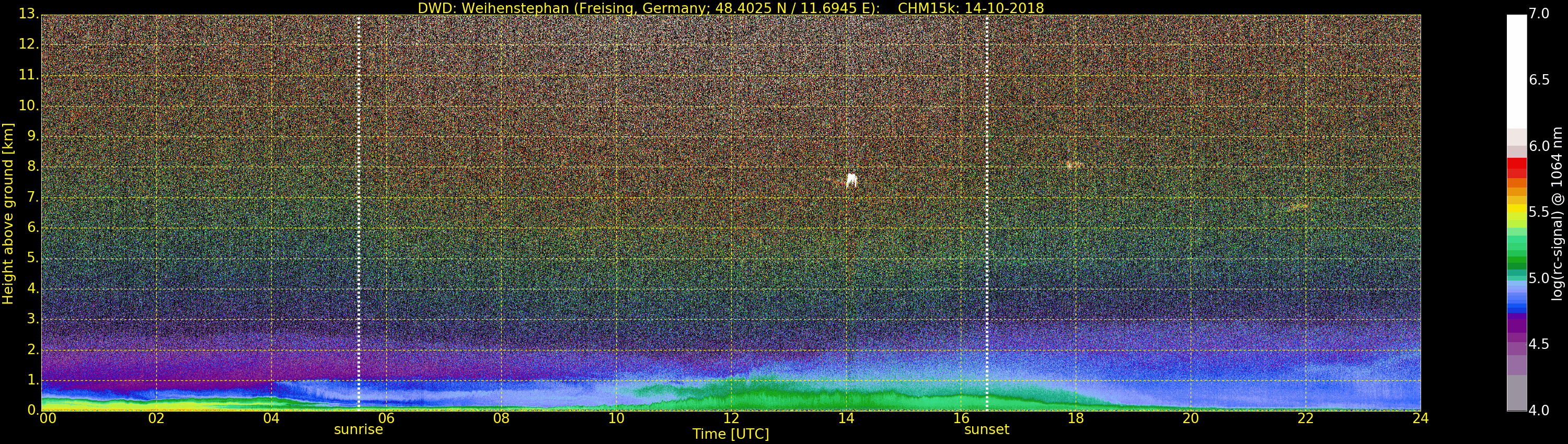This screenshot has width=1568, height=444.
Task: Click the faint cloud echo near 18 UTC at 8 km
Action: 1074,164
